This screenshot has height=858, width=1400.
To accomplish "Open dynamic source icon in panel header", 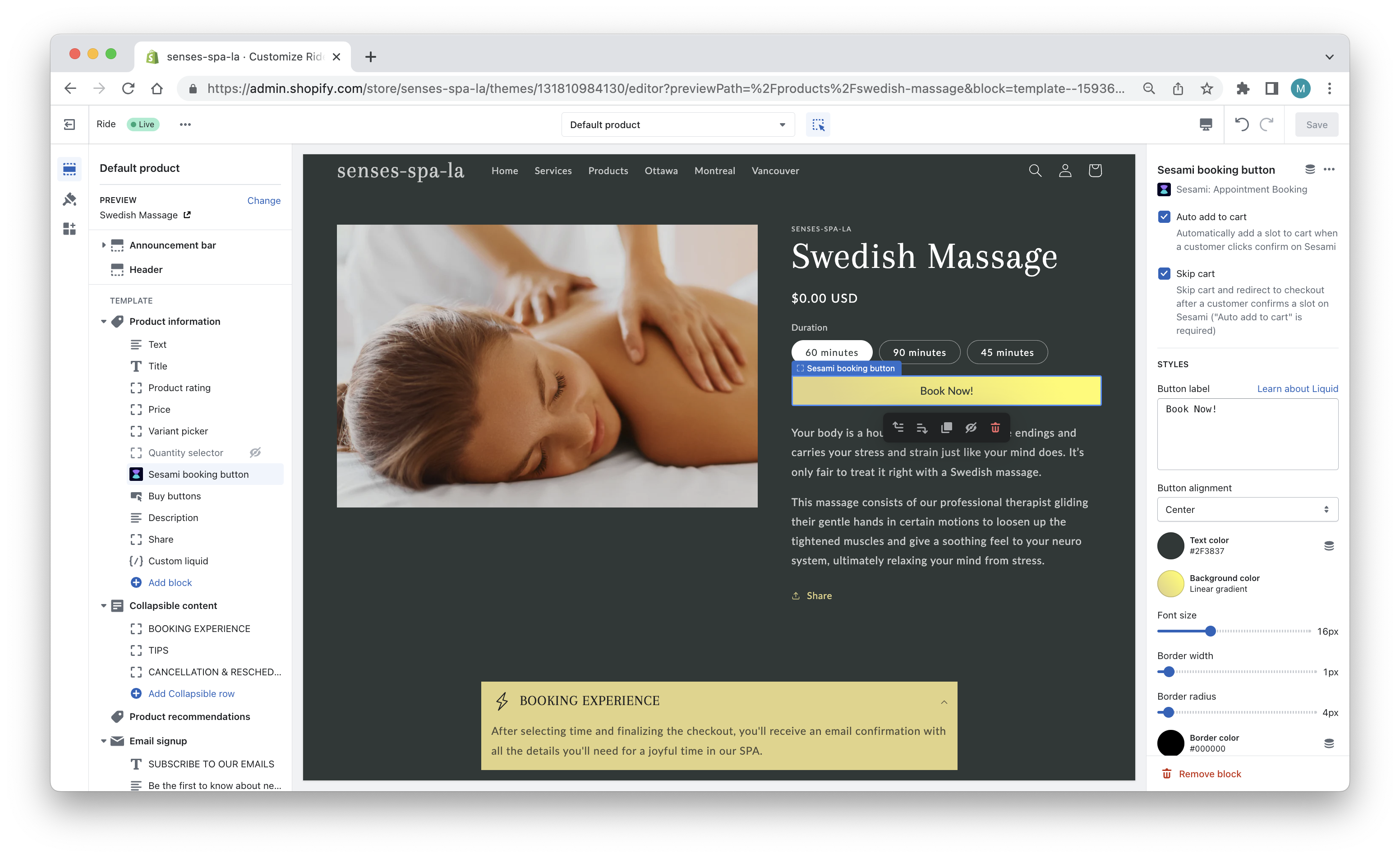I will coord(1310,169).
